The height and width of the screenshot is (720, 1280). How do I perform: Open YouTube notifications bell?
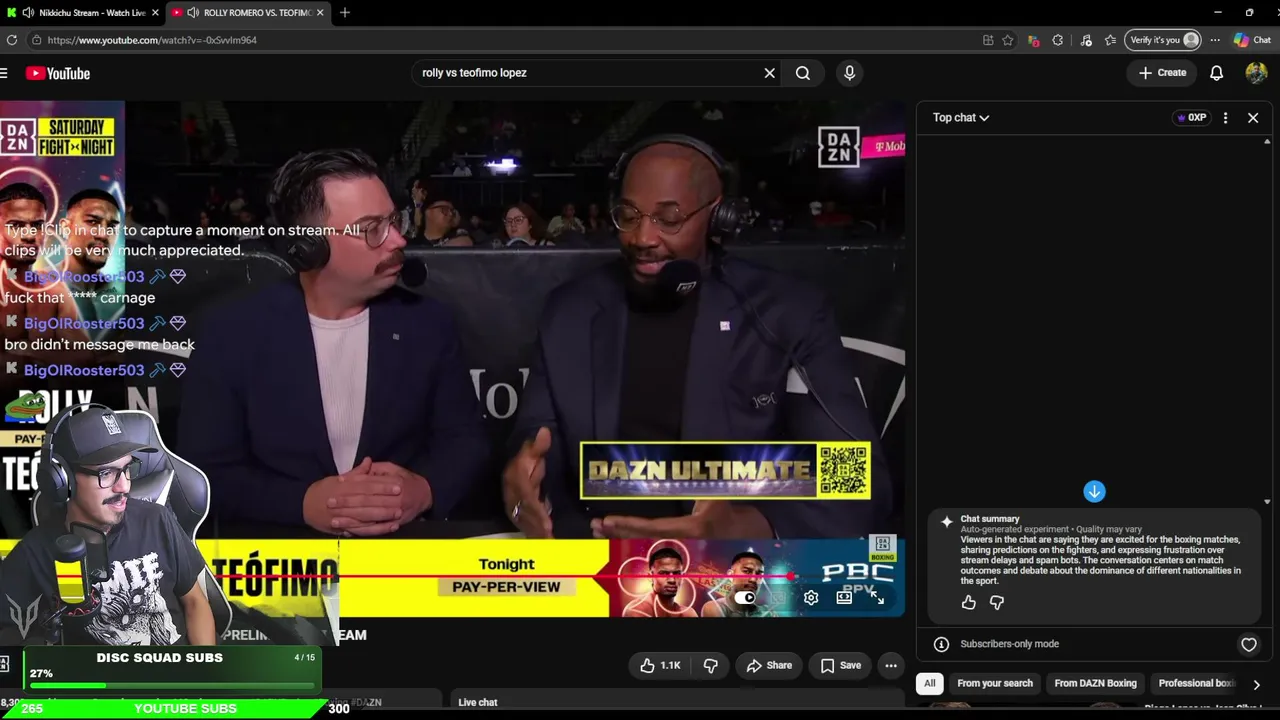click(1216, 73)
